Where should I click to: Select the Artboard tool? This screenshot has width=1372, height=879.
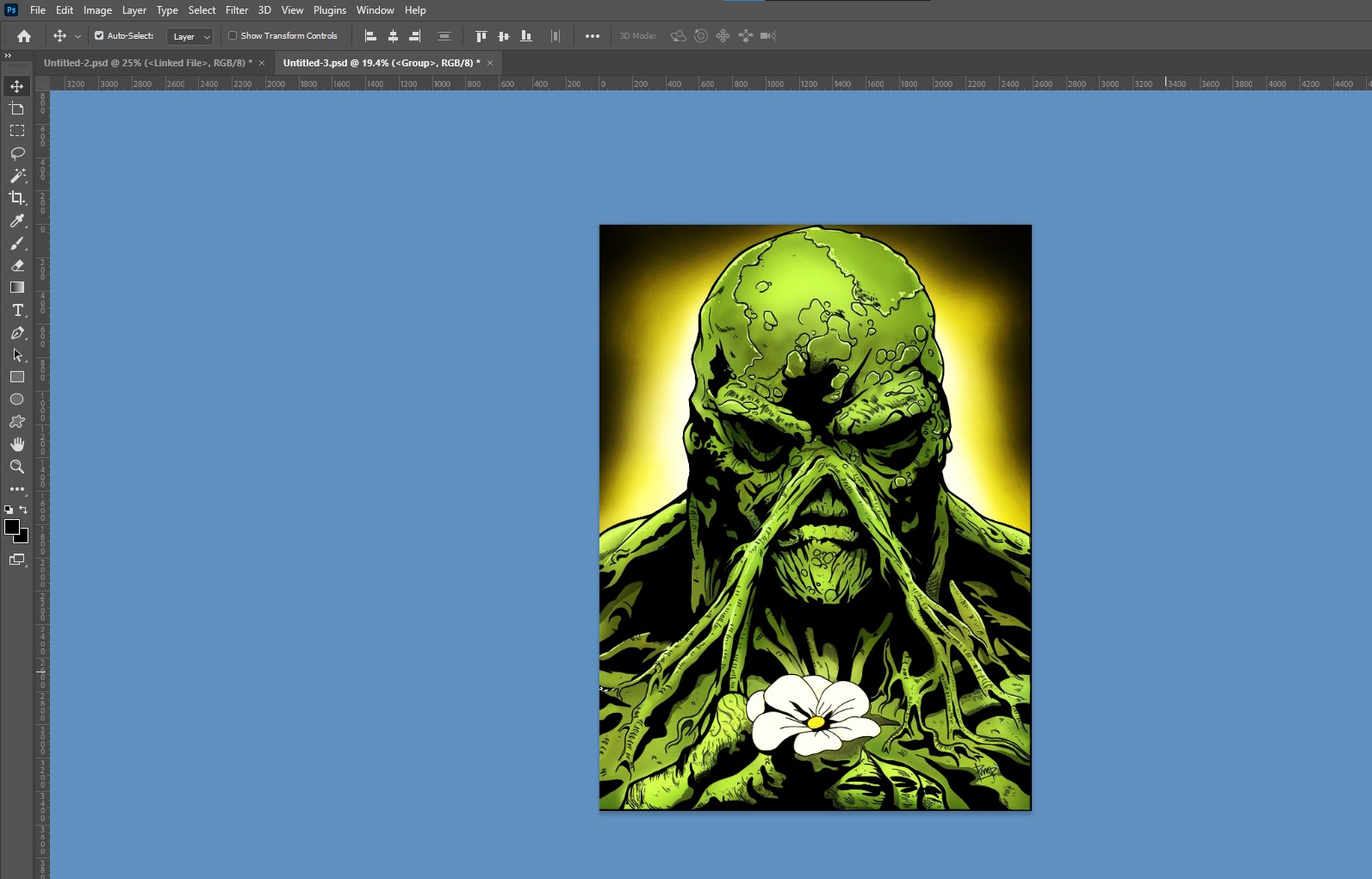[x=16, y=108]
